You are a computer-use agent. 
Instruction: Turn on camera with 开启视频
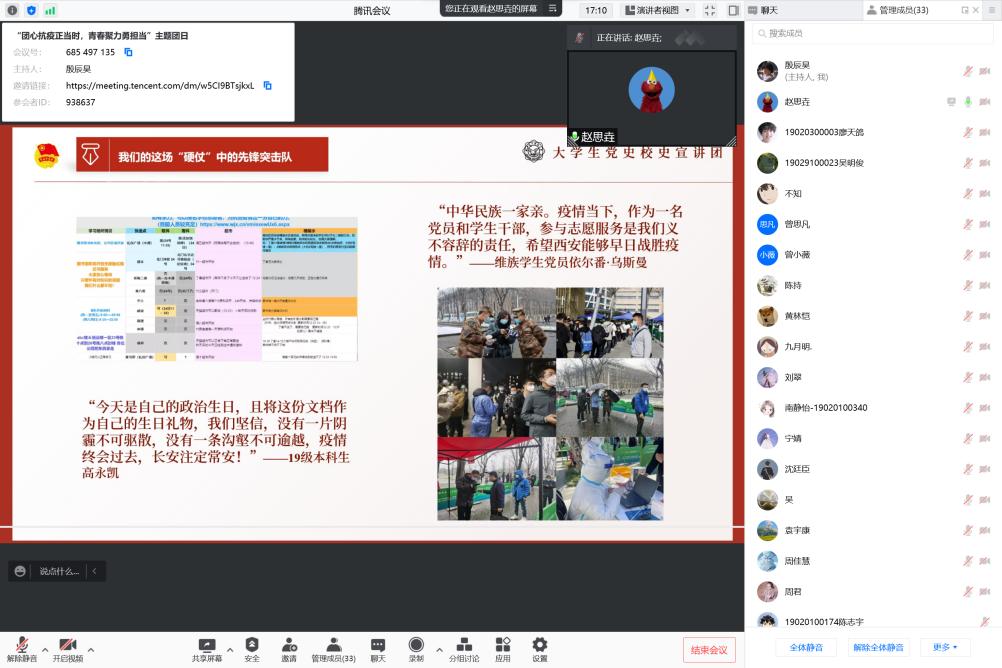(x=68, y=645)
